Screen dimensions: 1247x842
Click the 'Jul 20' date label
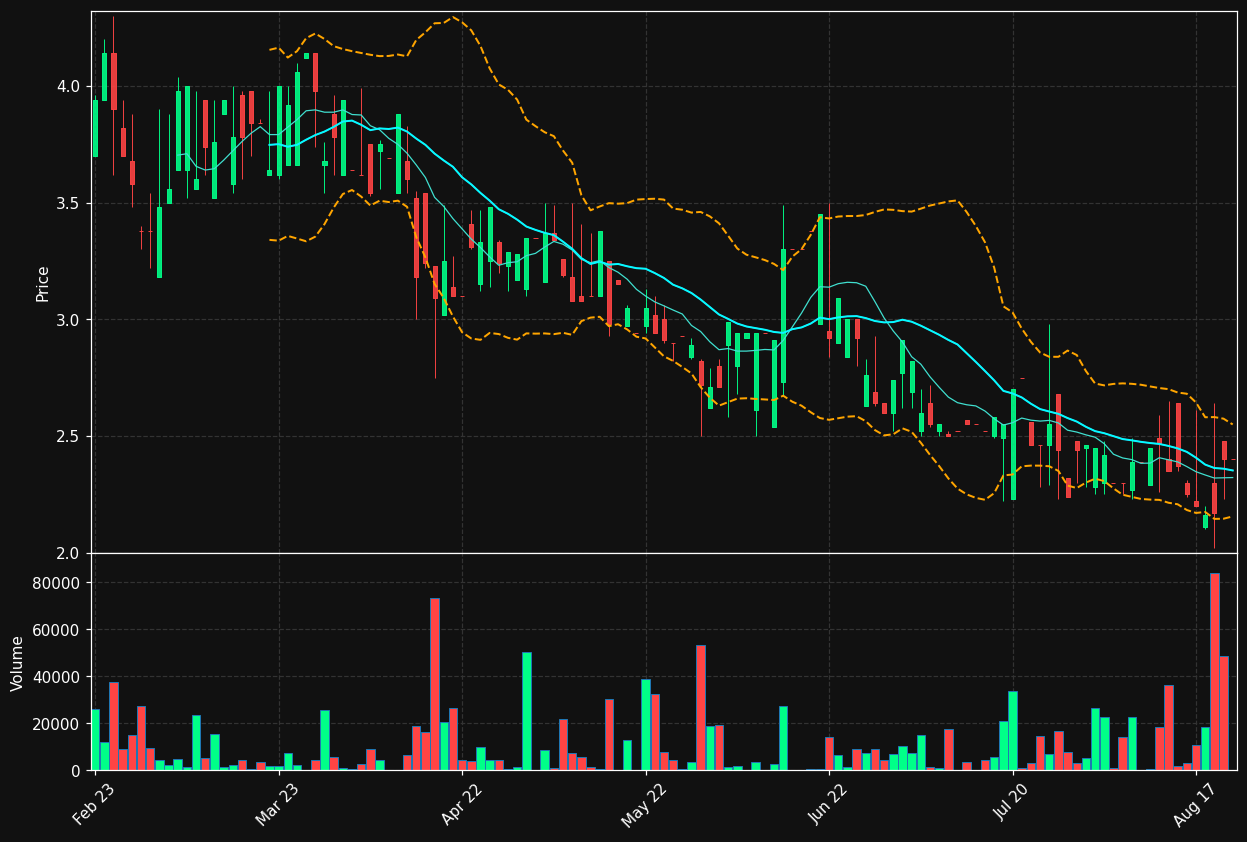coord(1012,803)
